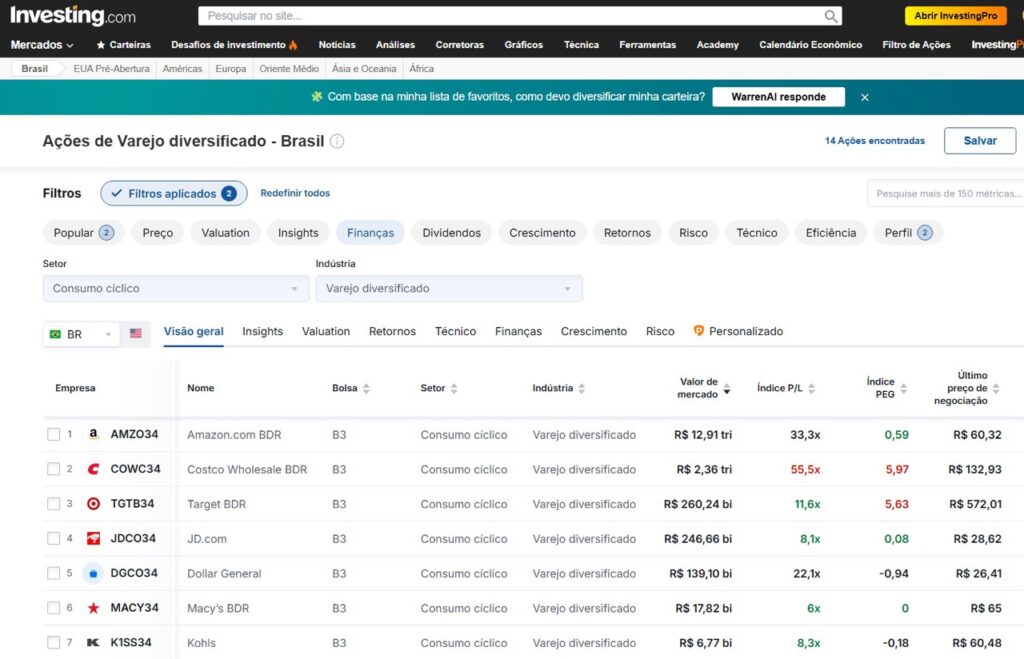Click the Dollar General logo in DGCO34 row
The height and width of the screenshot is (659, 1024).
click(93, 573)
